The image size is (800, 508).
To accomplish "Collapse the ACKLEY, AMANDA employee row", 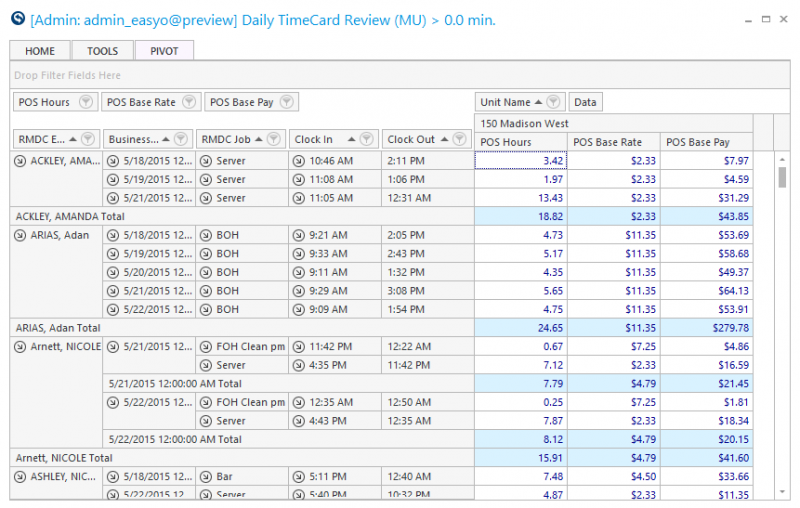I will pos(20,161).
